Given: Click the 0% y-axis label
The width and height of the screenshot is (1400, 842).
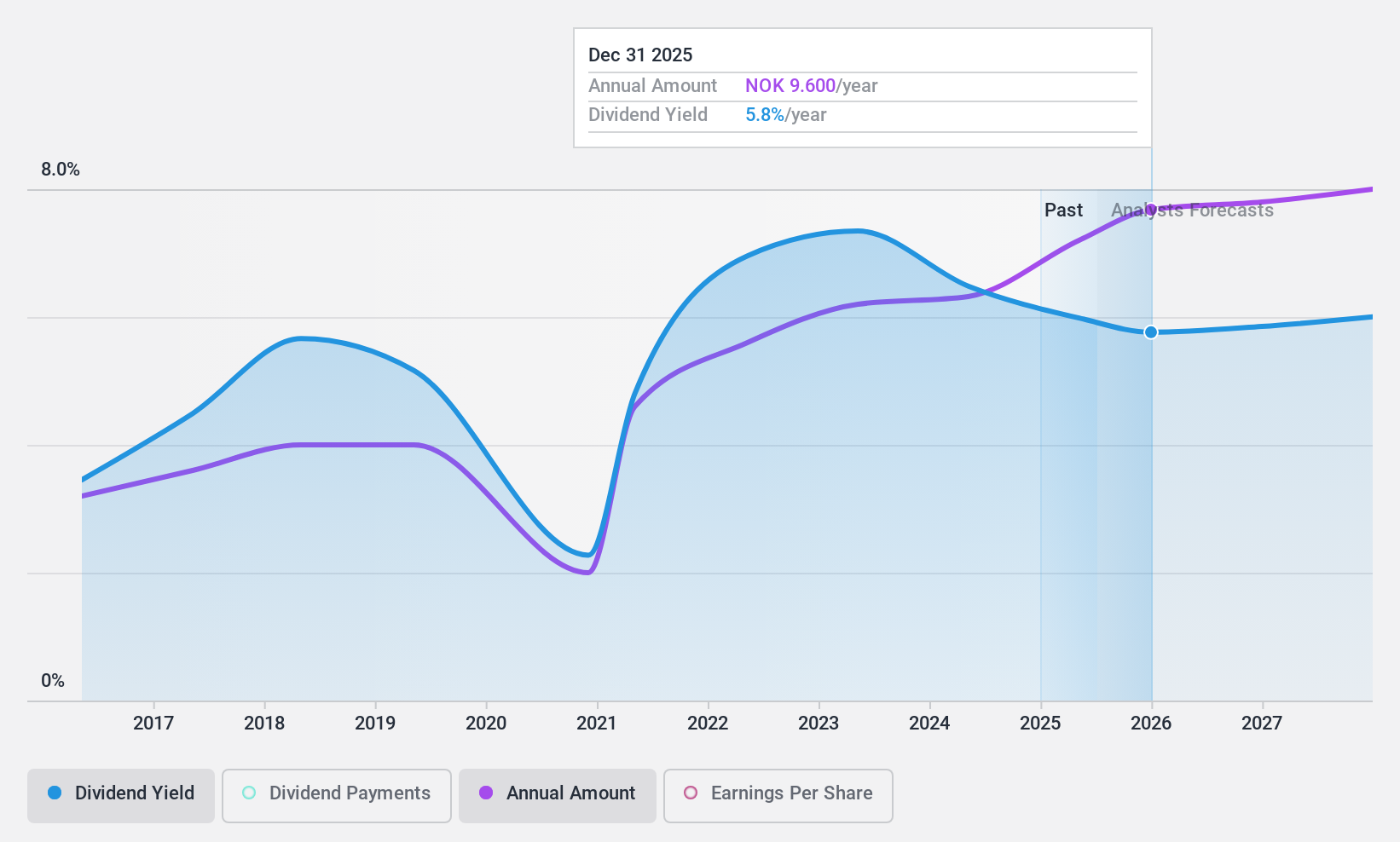Looking at the screenshot, I should (53, 681).
